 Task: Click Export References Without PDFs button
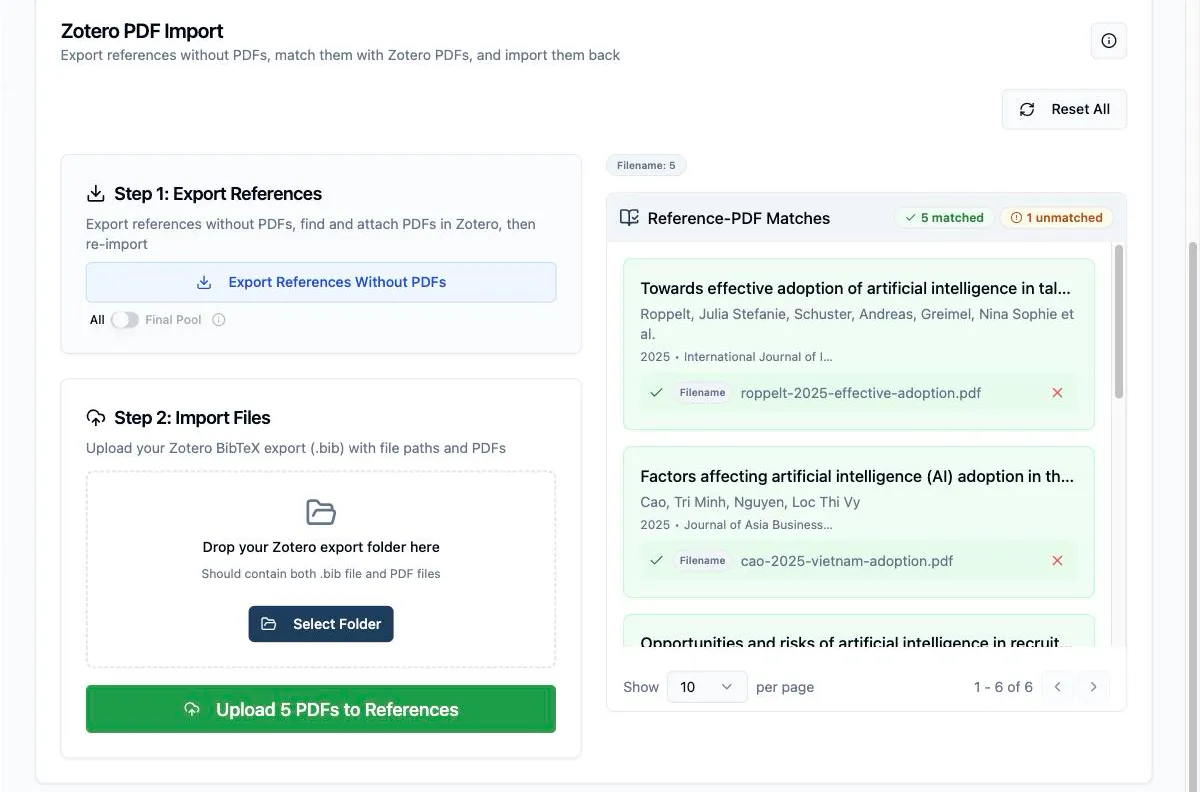(x=321, y=282)
